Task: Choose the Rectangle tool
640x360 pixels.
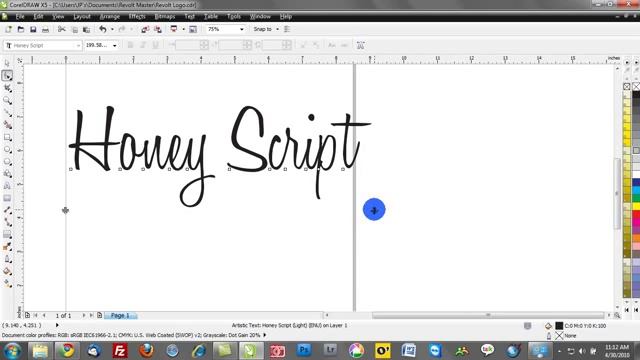Action: 7,137
